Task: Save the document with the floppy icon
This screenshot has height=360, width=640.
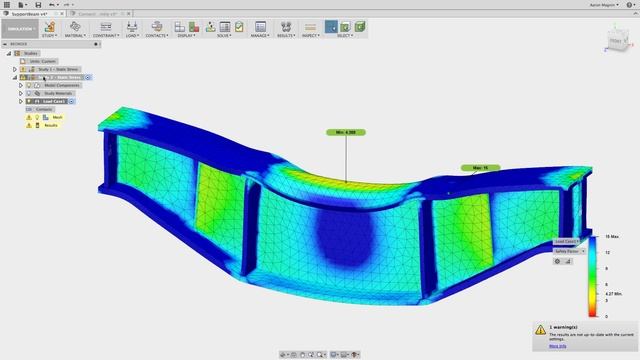Action: pyautogui.click(x=38, y=4)
